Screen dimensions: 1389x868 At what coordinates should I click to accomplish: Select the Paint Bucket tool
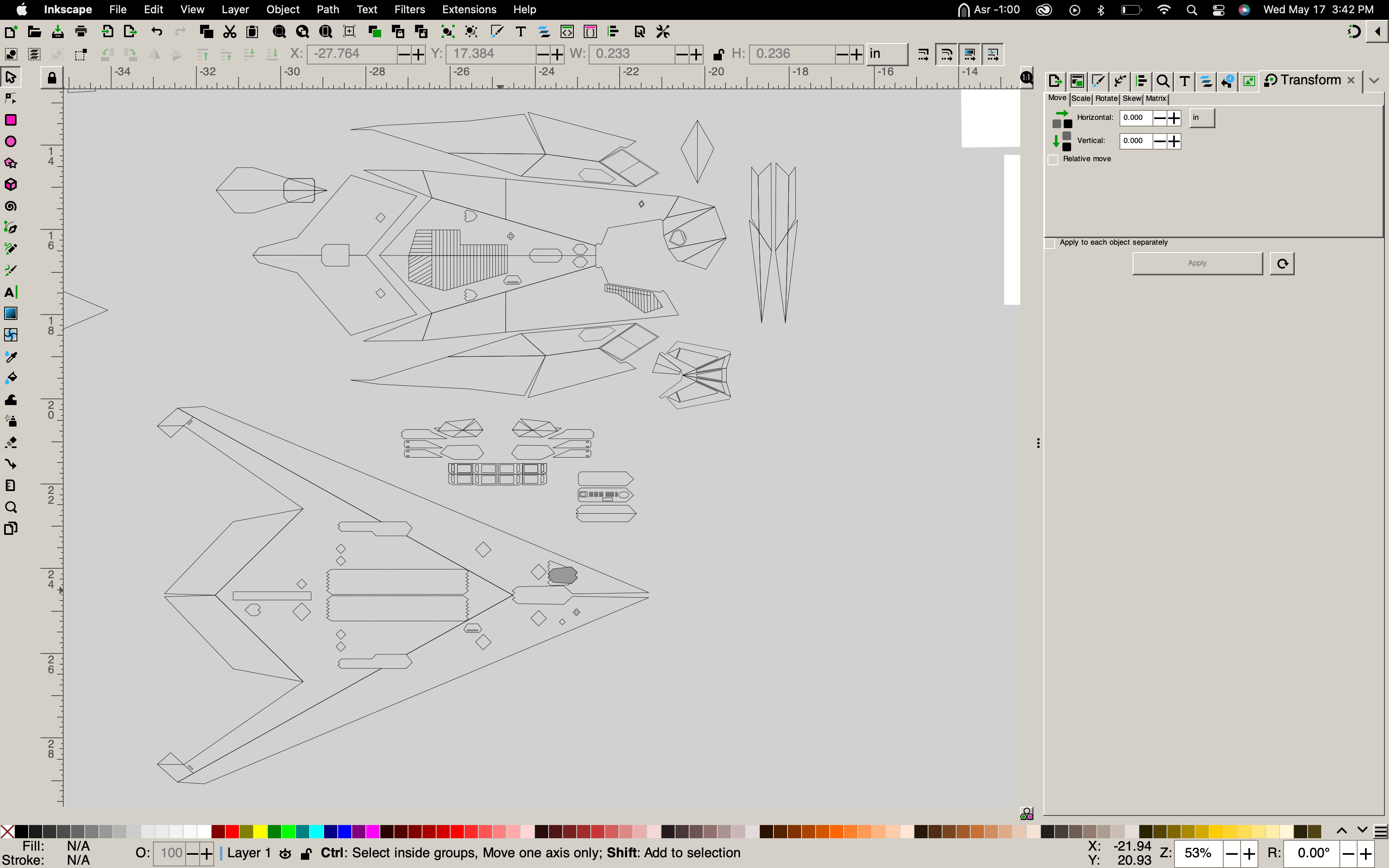[x=10, y=378]
